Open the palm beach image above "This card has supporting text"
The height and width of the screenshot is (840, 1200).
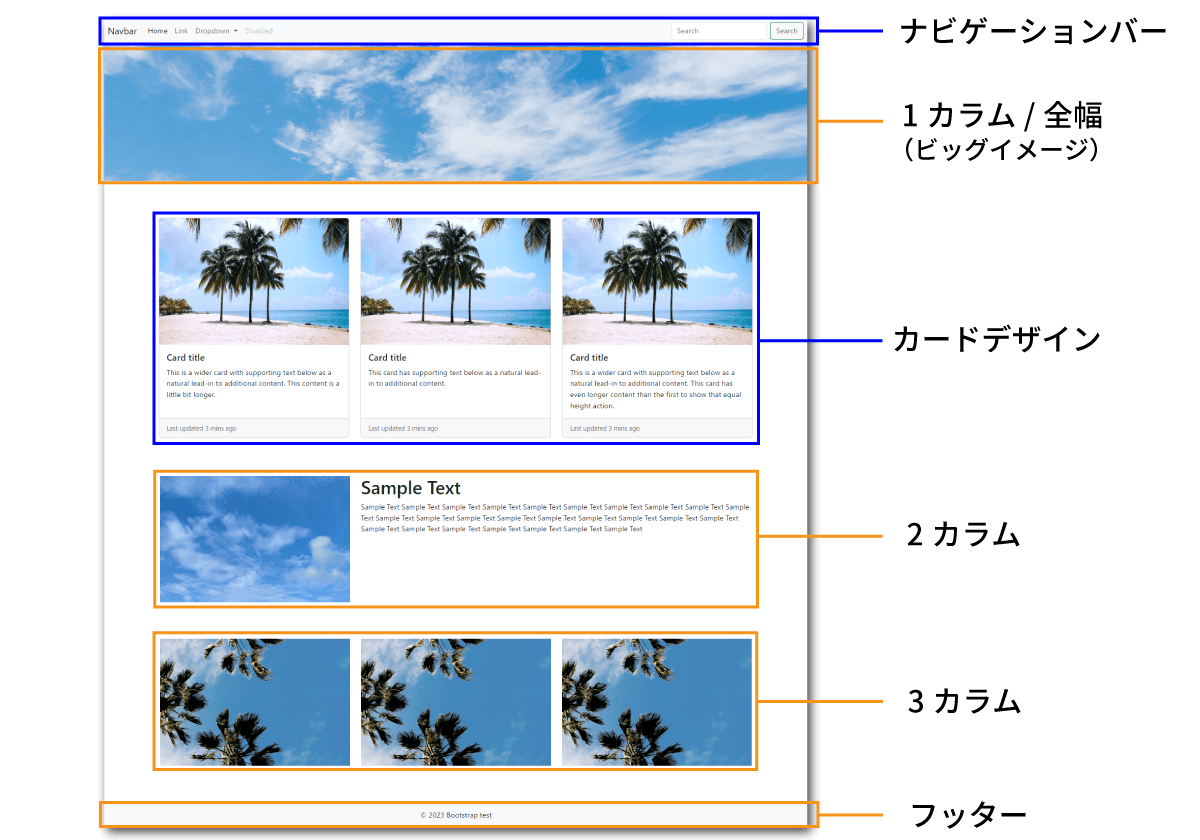click(456, 282)
